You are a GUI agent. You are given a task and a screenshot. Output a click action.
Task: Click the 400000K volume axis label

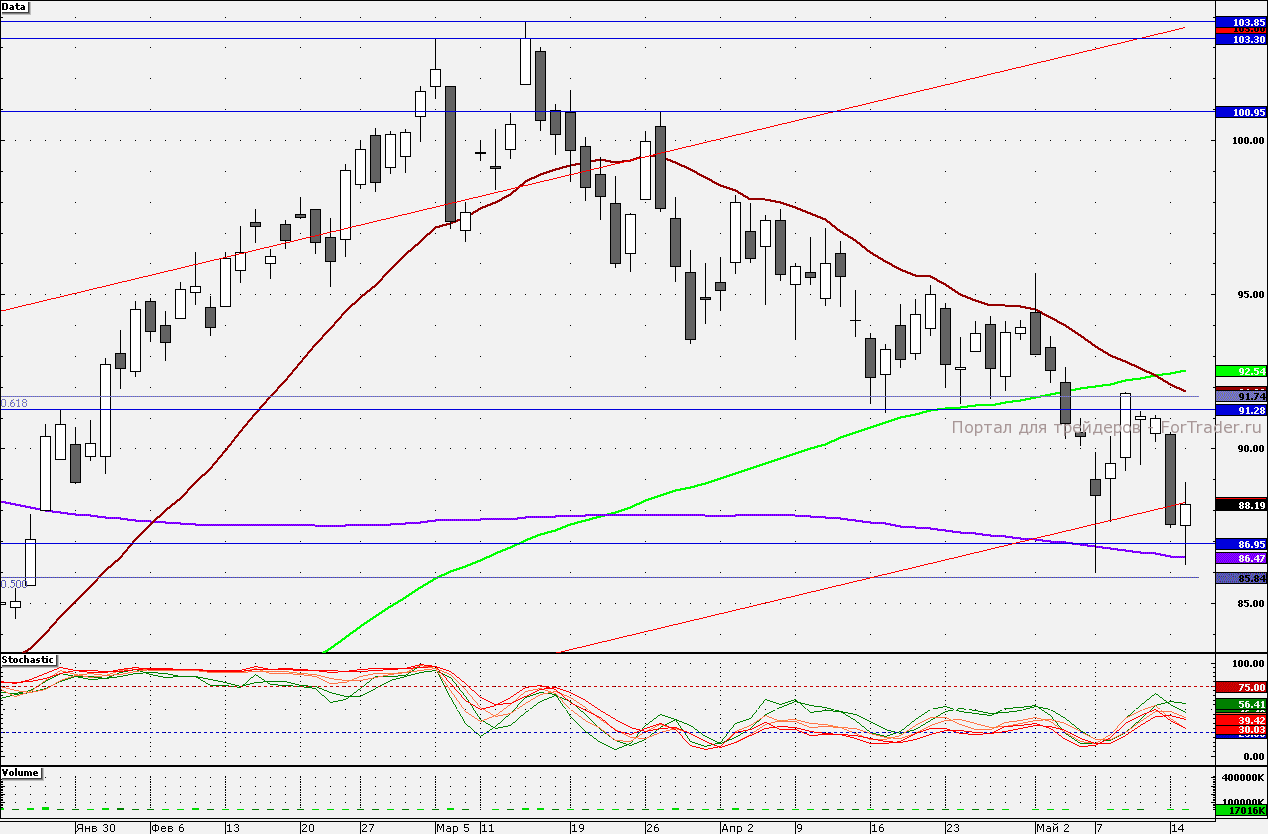(x=1245, y=777)
